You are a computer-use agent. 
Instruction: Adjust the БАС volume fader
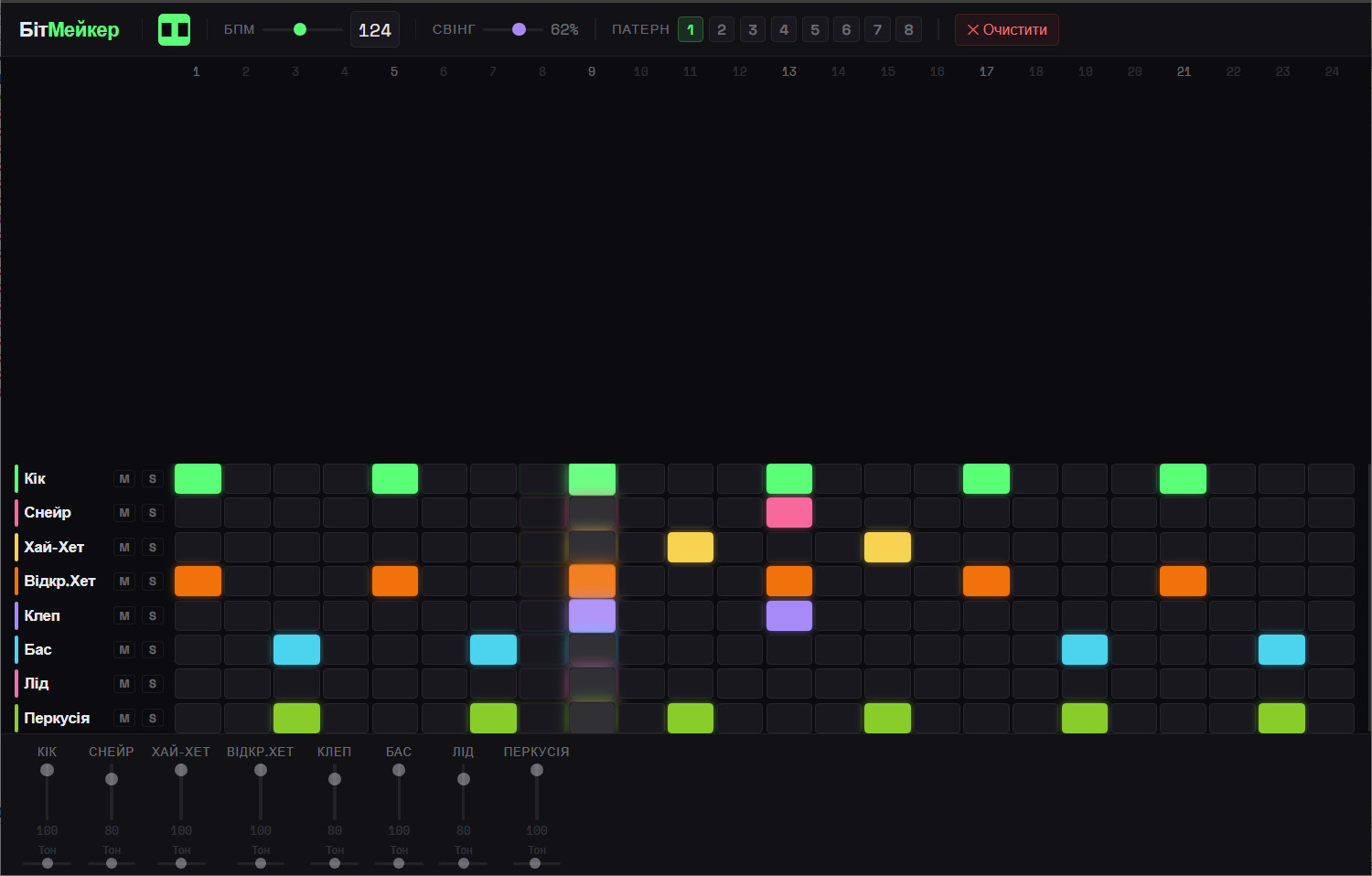(x=399, y=792)
